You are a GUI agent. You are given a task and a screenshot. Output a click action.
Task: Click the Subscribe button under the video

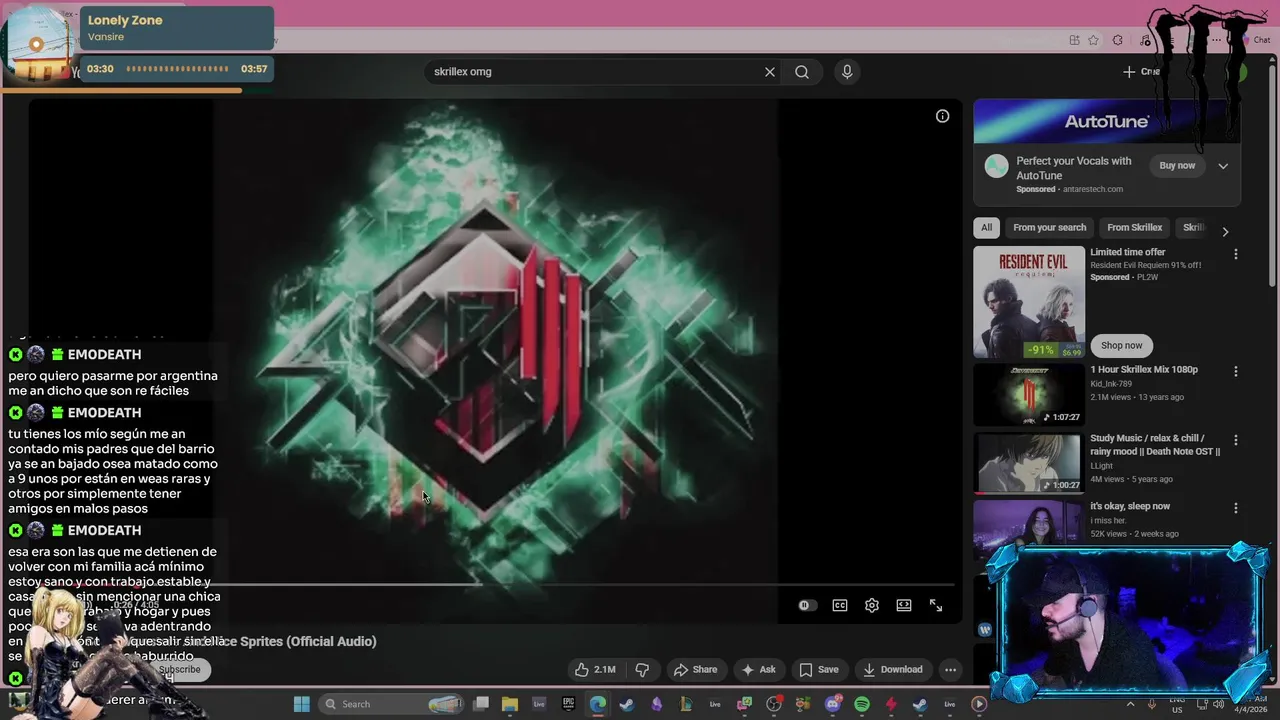coord(180,669)
